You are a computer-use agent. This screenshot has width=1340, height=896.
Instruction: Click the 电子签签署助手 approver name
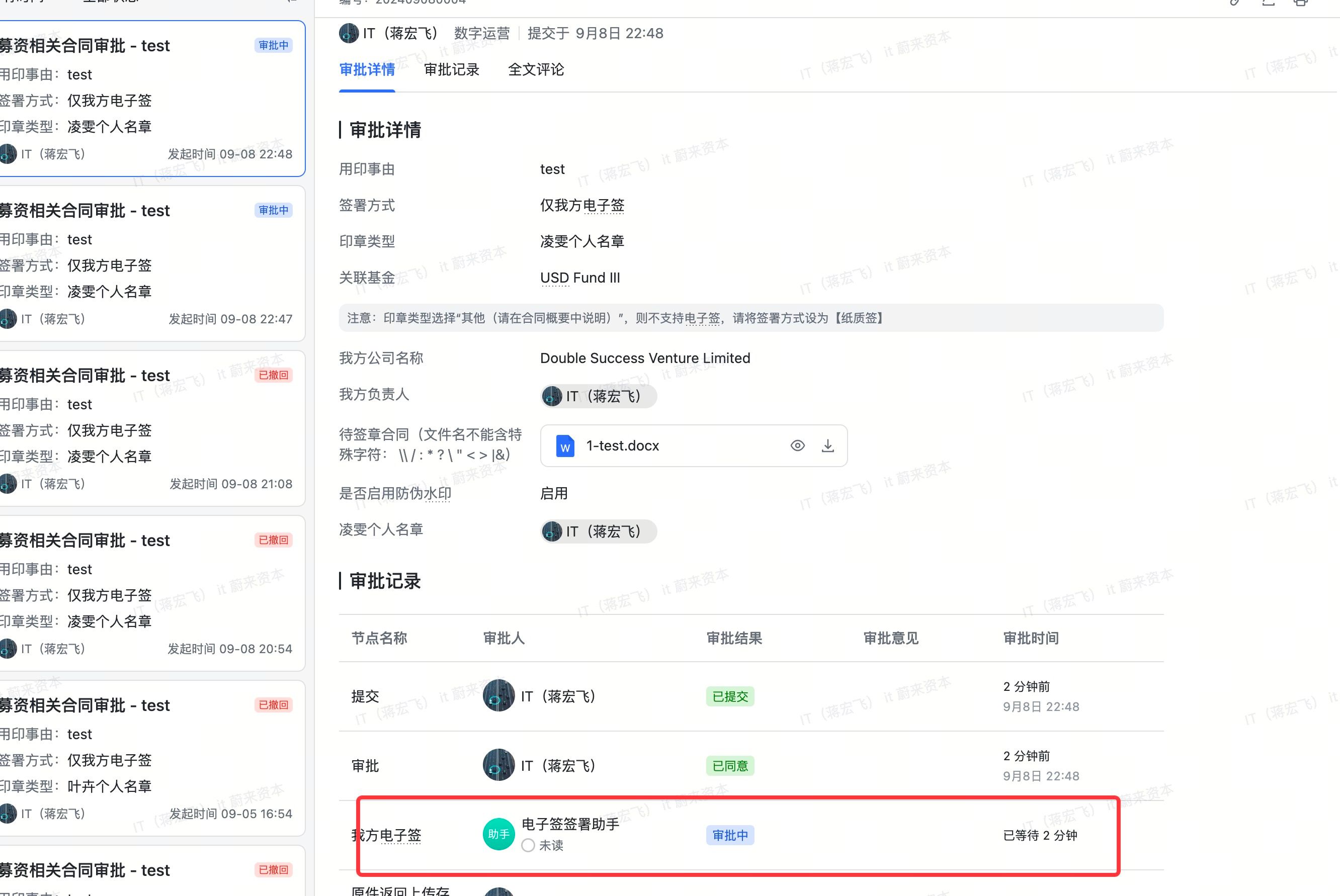pos(570,824)
